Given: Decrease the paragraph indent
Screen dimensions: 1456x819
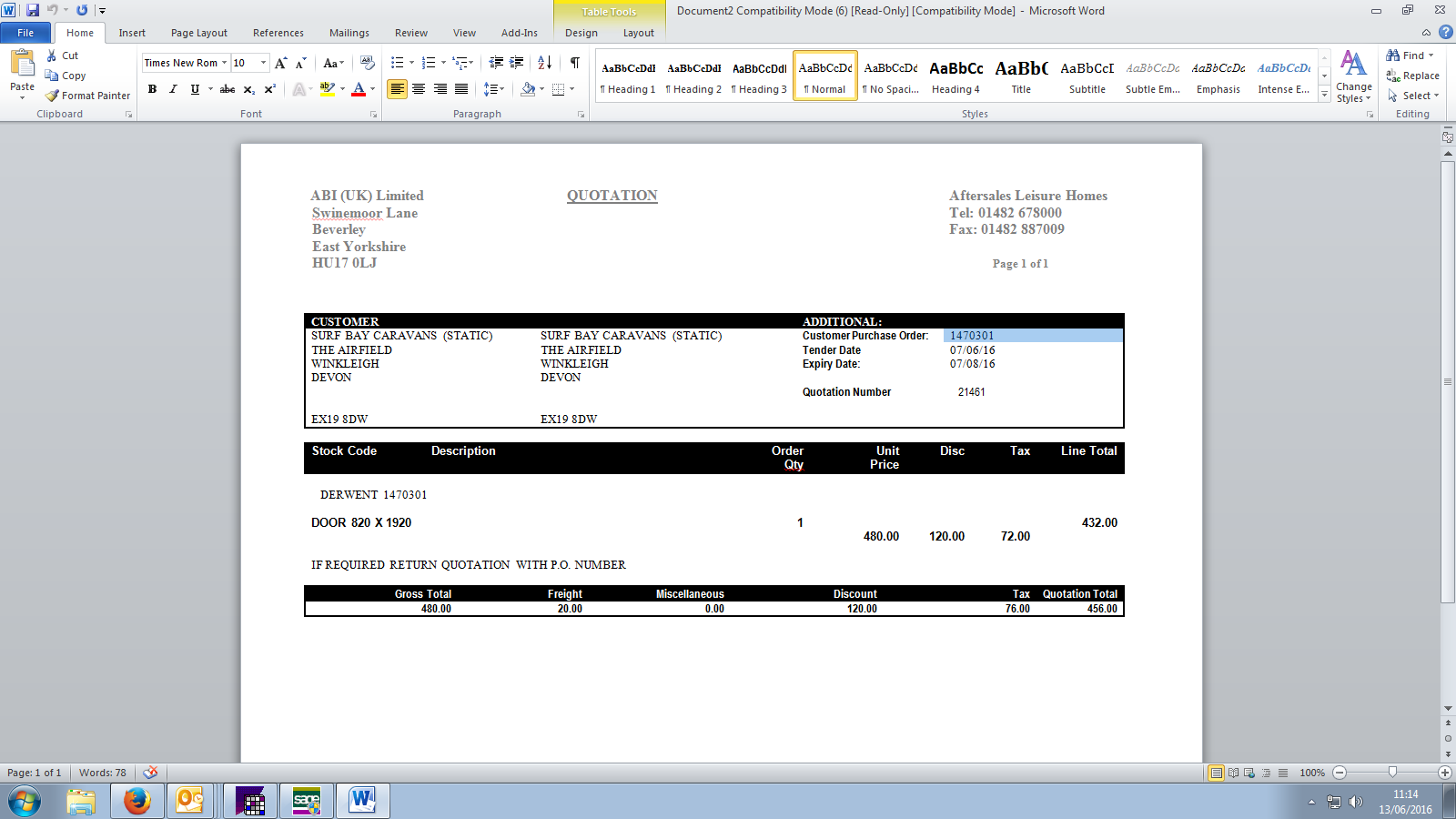Looking at the screenshot, I should click(x=496, y=63).
